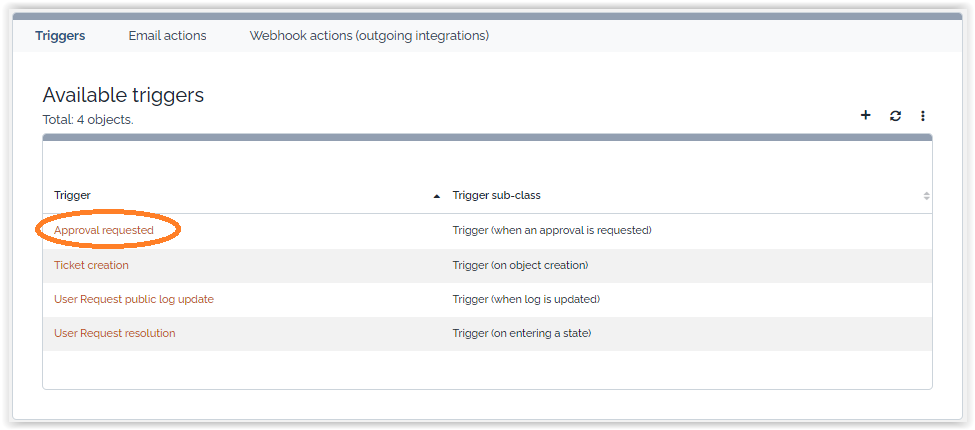Viewport: 975px width, 430px height.
Task: Click the Trigger column header
Action: 73,195
